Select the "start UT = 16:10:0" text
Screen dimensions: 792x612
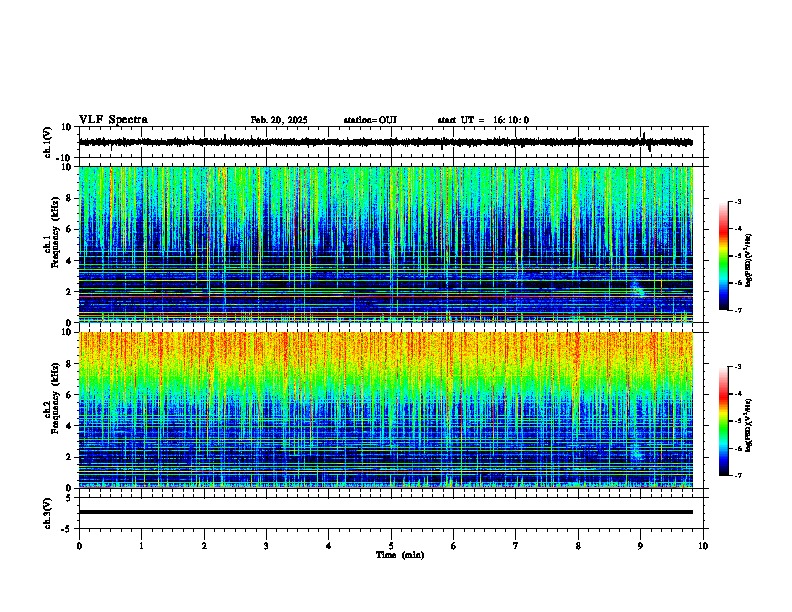click(483, 120)
